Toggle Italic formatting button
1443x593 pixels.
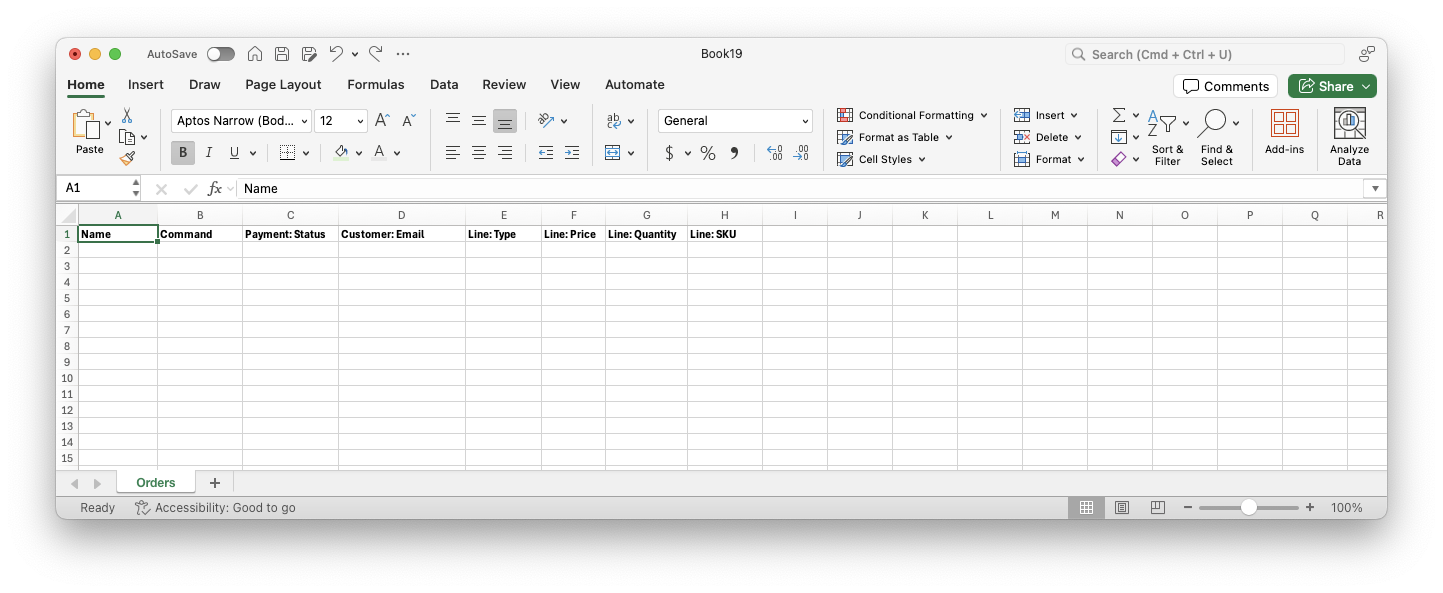(x=209, y=153)
